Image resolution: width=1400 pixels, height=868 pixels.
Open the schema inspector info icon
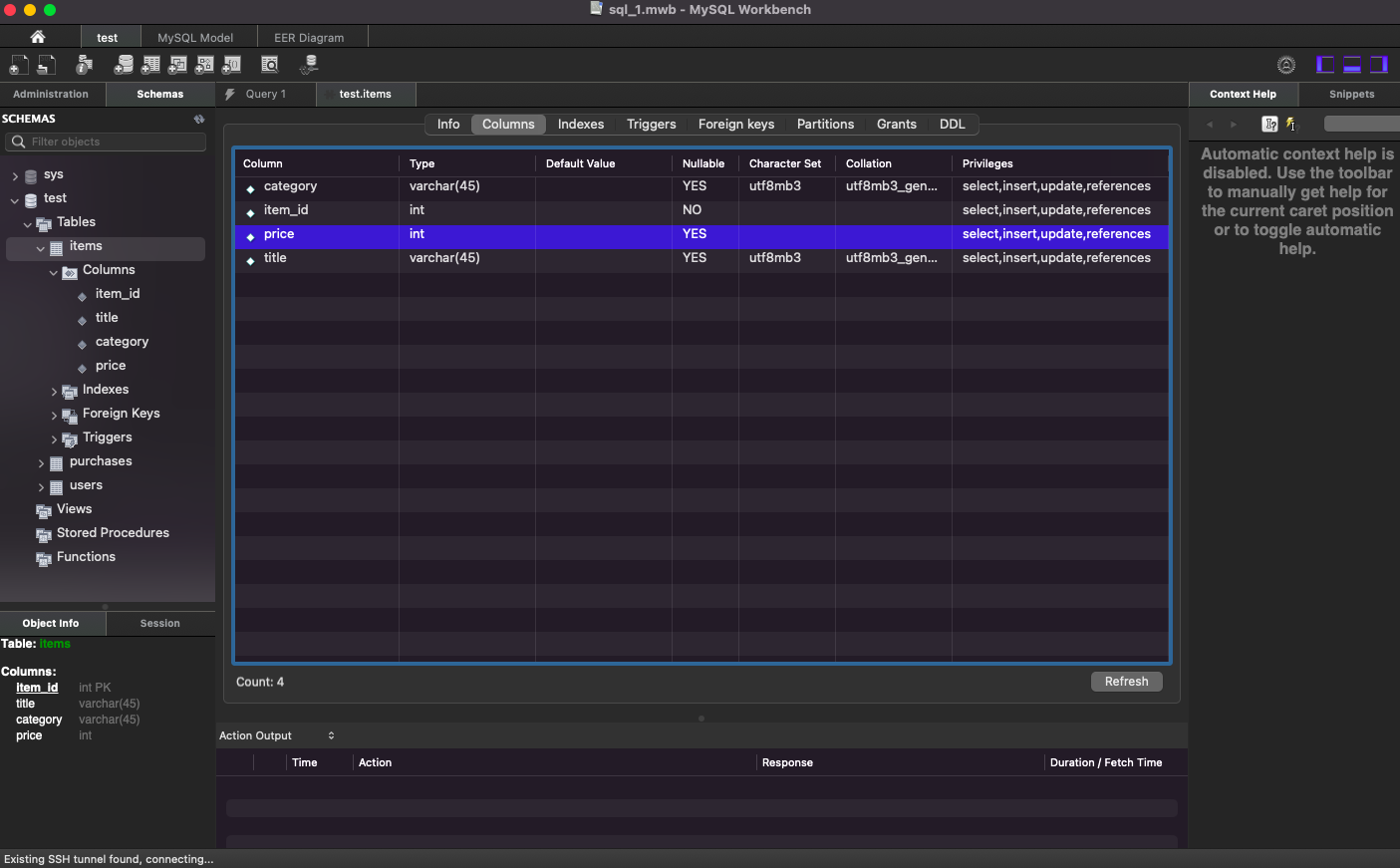click(85, 65)
